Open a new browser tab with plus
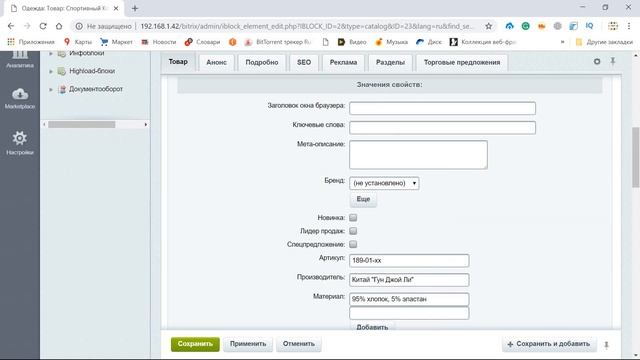This screenshot has width=640, height=360. coord(135,8)
